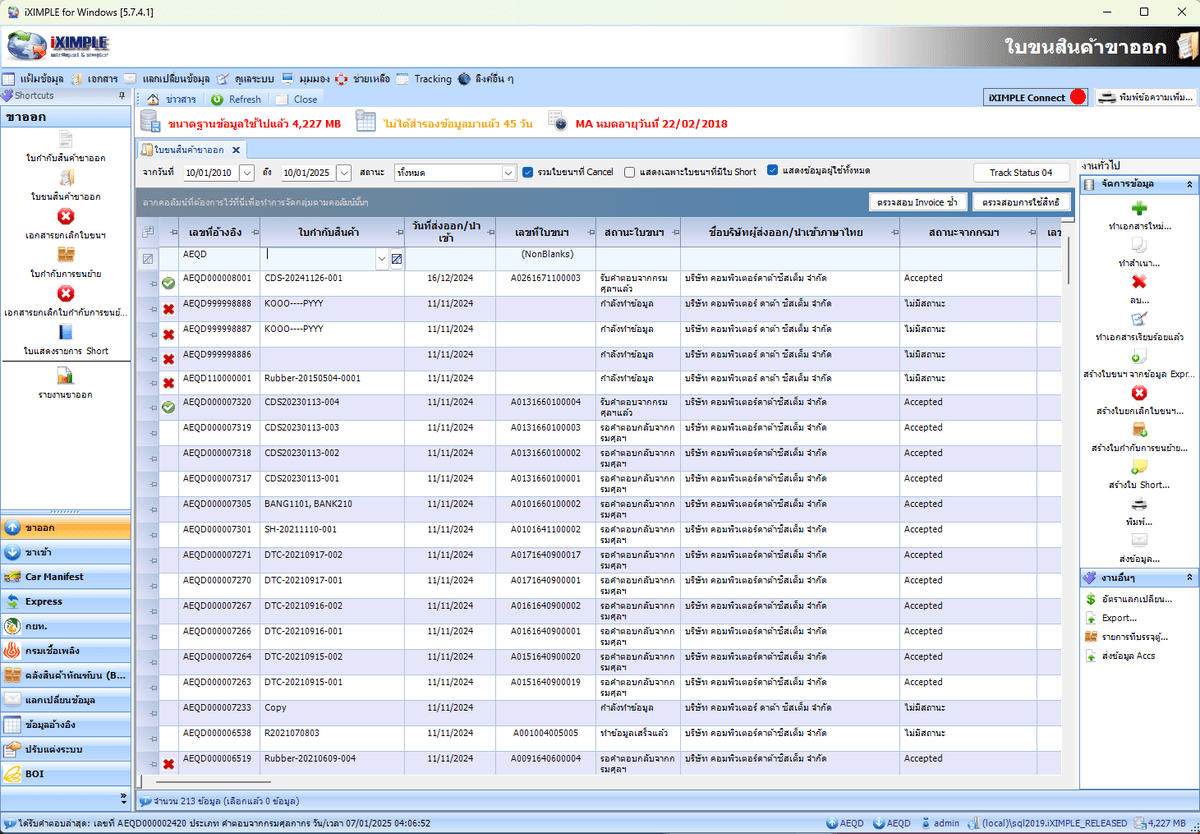Click the ข่าวสาร home icon
This screenshot has width=1200, height=834.
[152, 99]
